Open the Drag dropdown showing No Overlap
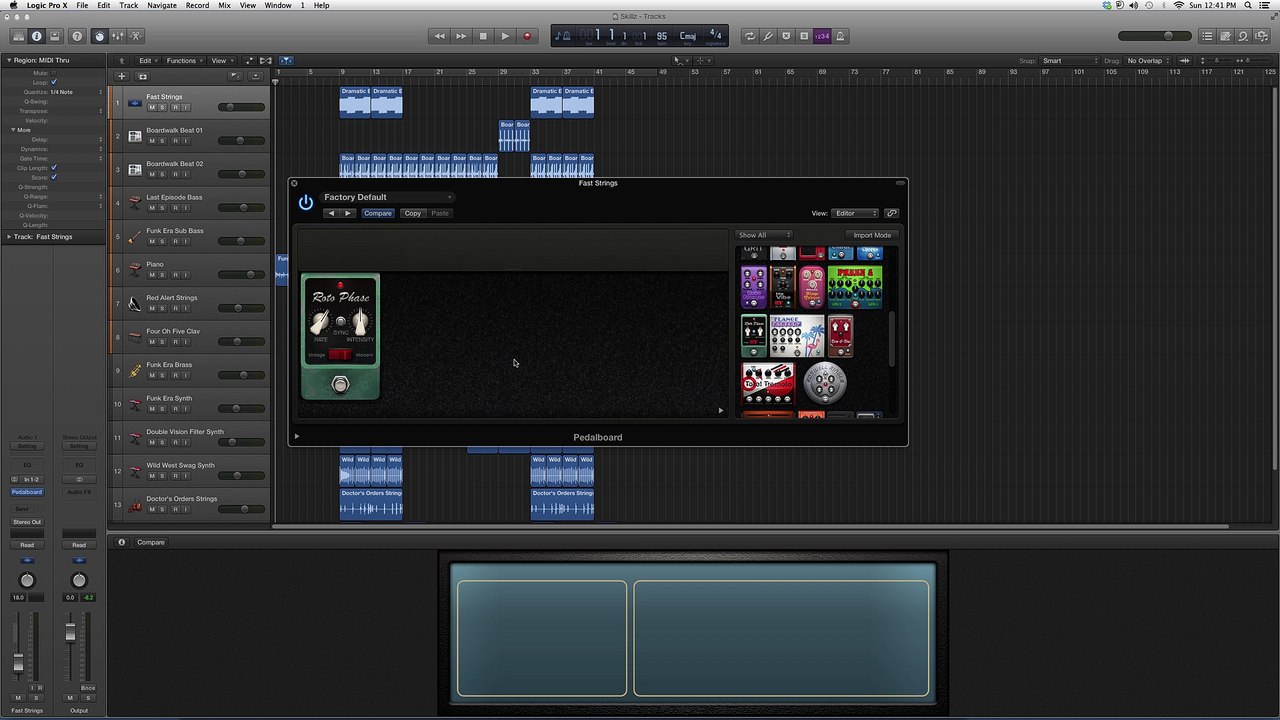The height and width of the screenshot is (720, 1280). pos(1150,61)
